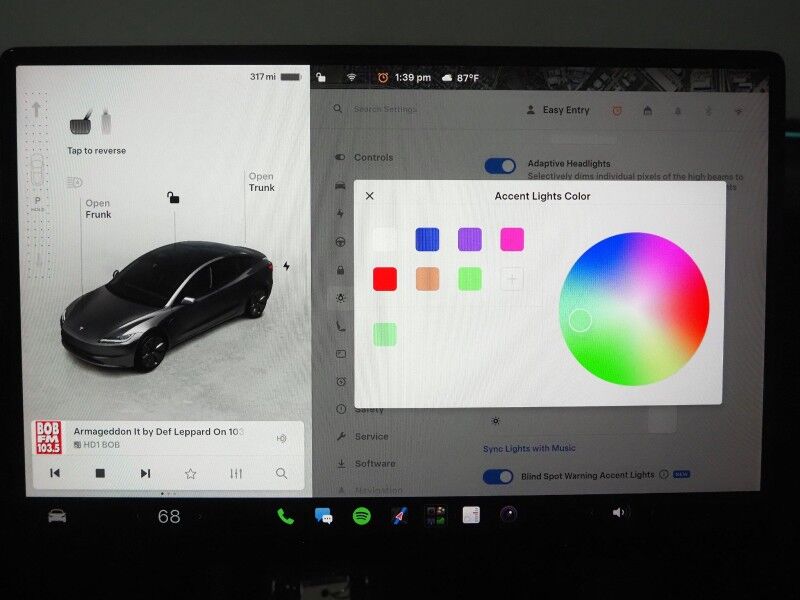Click the brightness sun icon below dialog
The image size is (800, 600).
495,421
